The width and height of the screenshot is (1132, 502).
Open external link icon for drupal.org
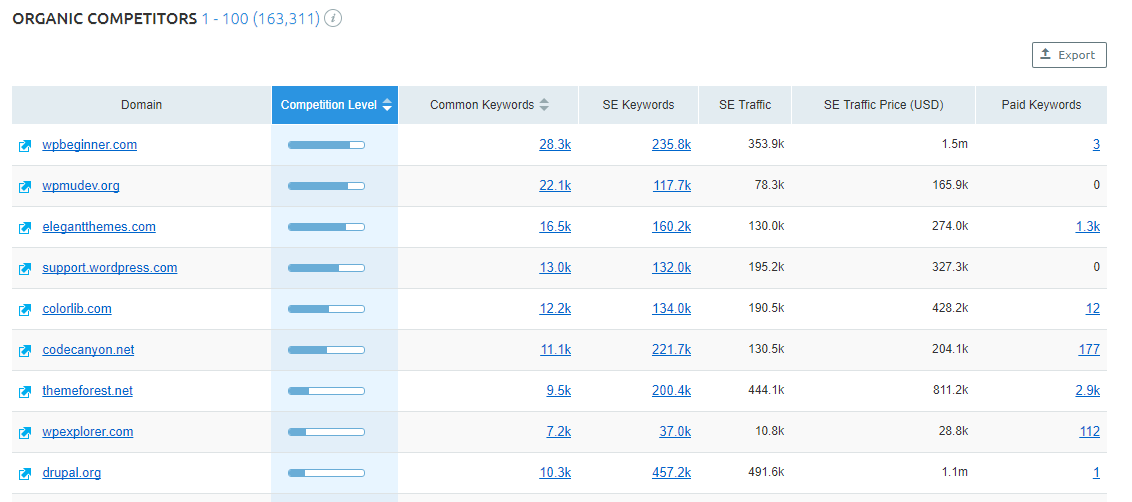click(x=25, y=474)
